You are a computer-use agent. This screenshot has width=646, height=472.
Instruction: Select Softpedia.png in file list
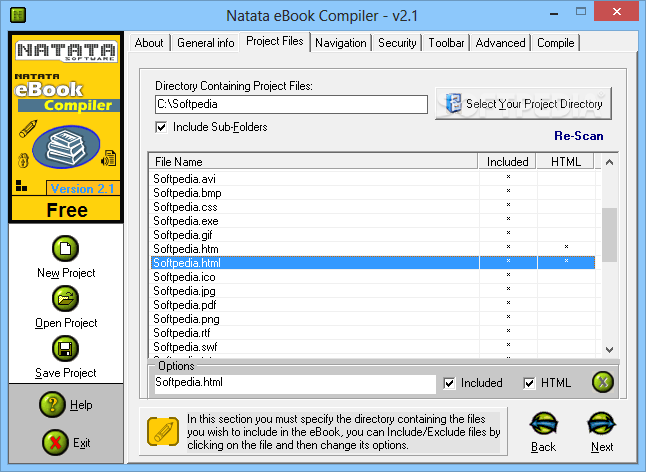point(372,319)
